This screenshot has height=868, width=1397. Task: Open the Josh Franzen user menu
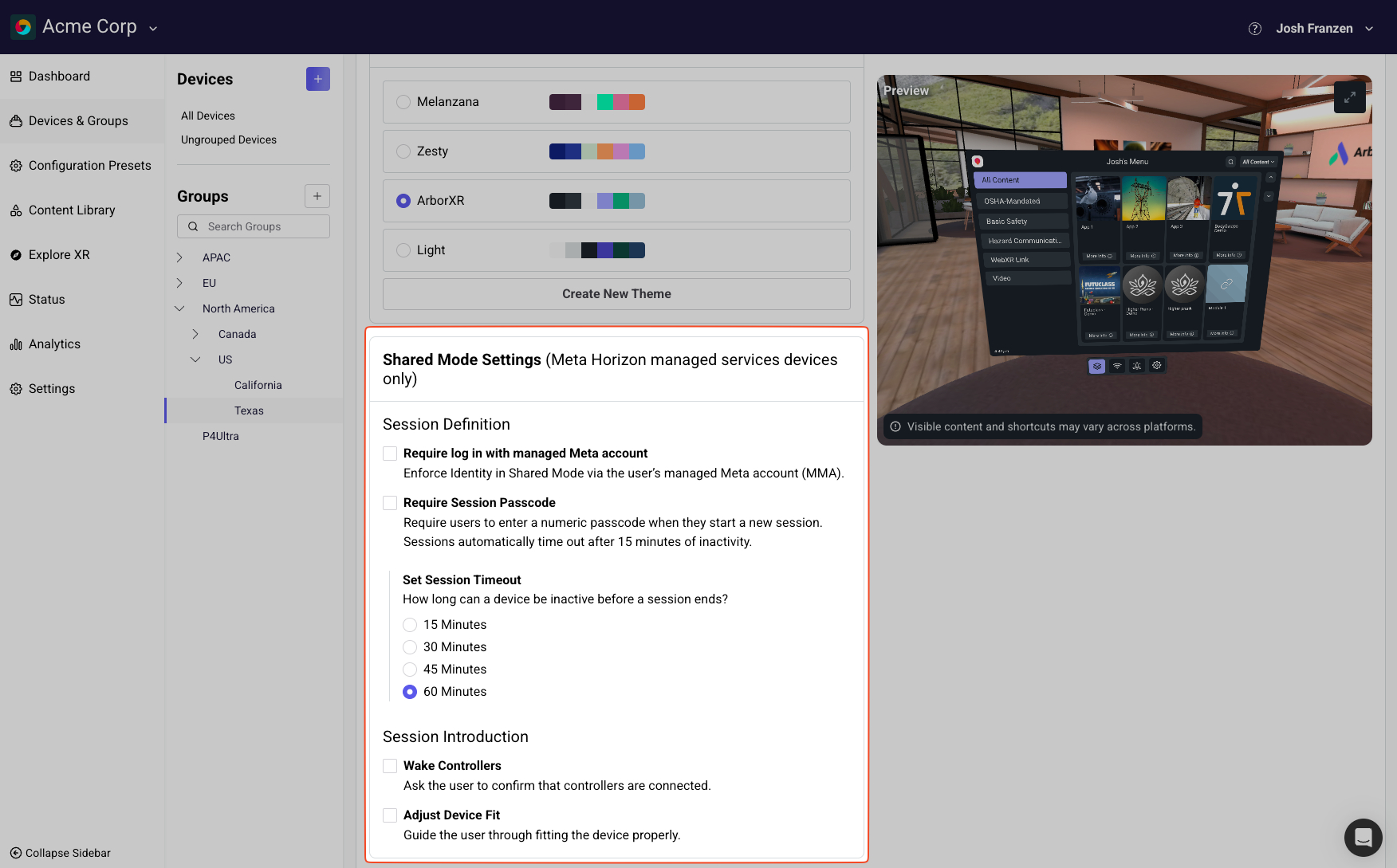(1324, 29)
